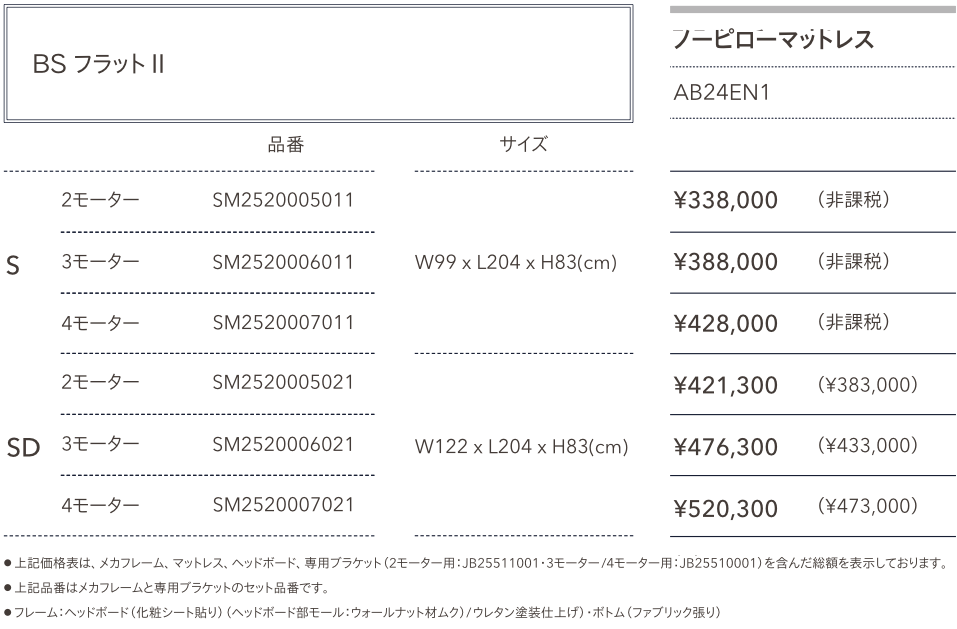
Task: Select product number SM2520006021
Action: pos(283,444)
